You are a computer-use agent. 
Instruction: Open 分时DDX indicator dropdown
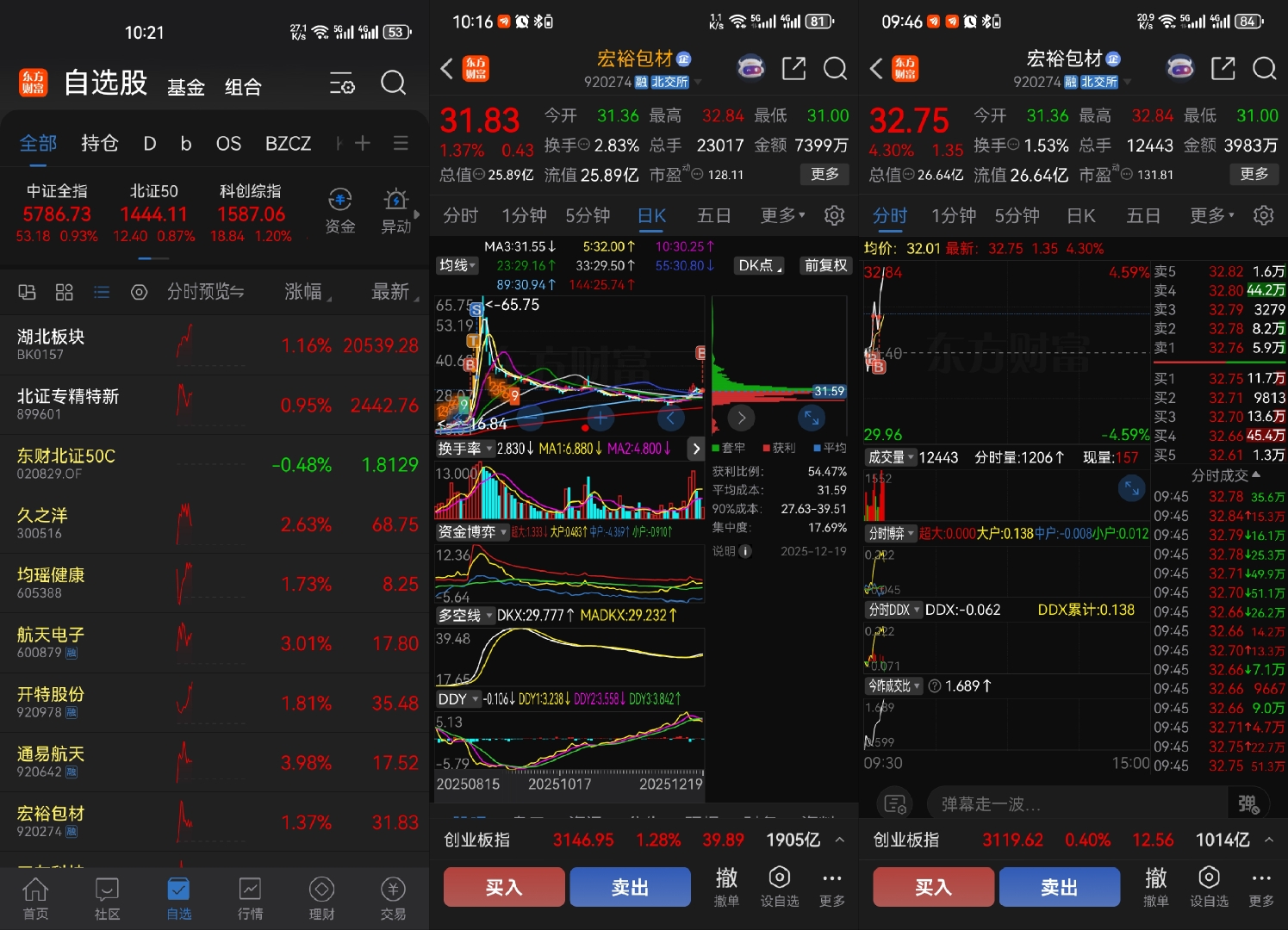(x=893, y=611)
